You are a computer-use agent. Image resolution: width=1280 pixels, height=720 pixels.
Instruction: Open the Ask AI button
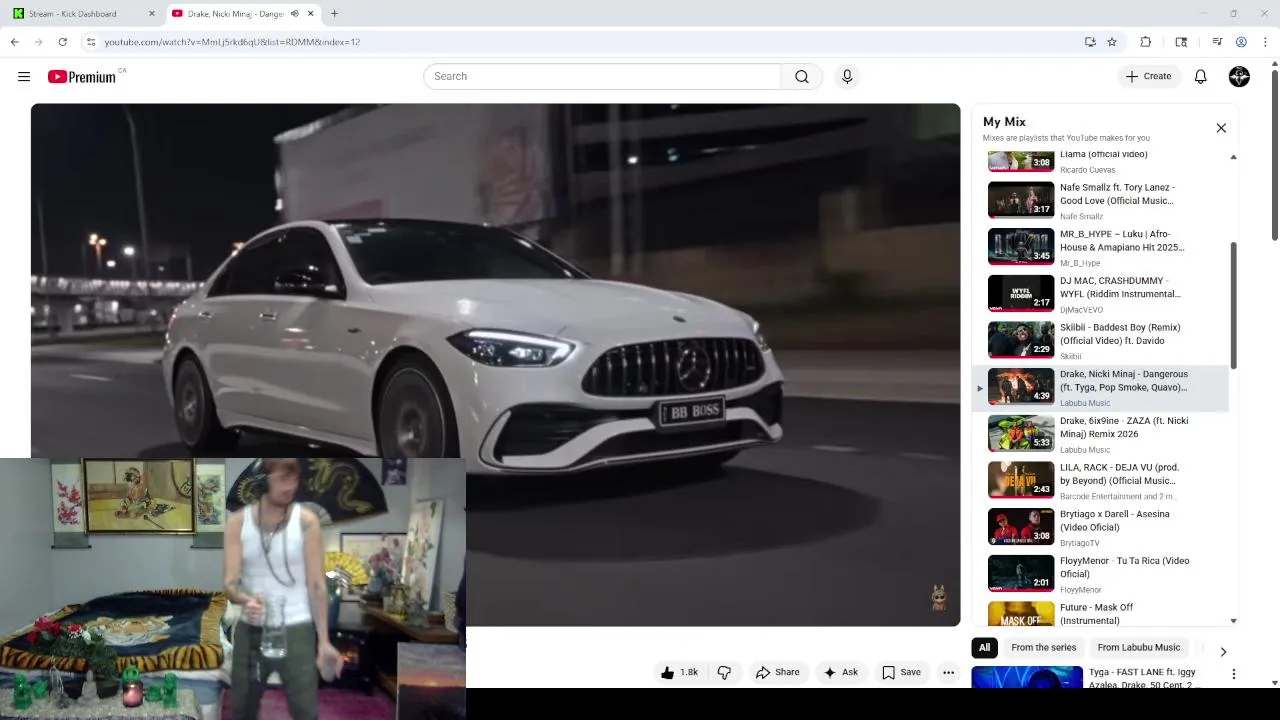[x=840, y=672]
